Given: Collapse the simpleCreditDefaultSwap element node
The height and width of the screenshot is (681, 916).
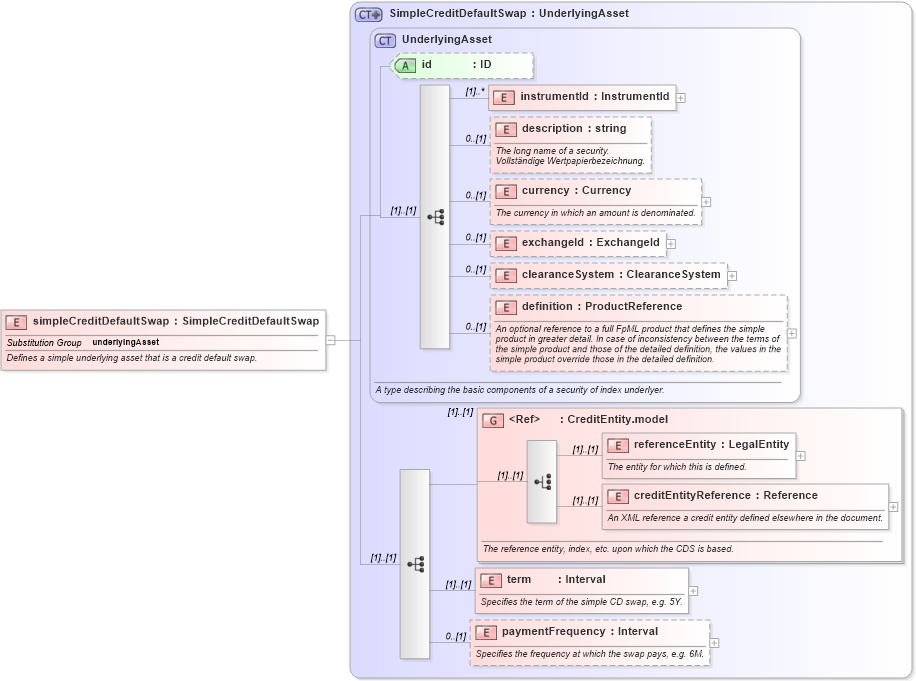Looking at the screenshot, I should [331, 340].
